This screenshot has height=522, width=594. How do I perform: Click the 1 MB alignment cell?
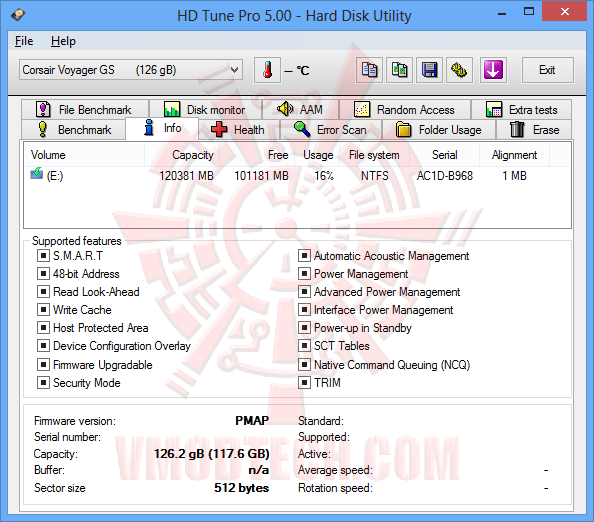(x=514, y=176)
